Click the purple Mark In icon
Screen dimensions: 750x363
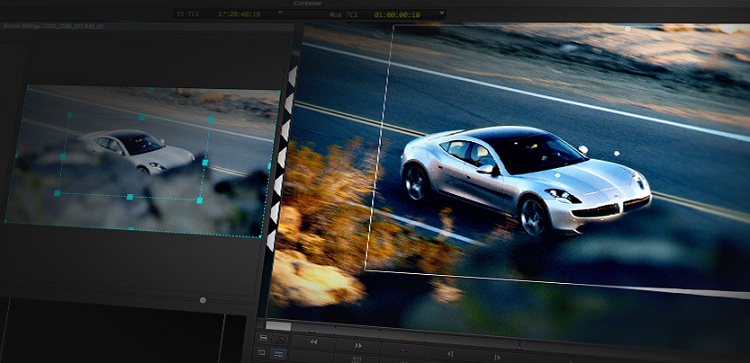pyautogui.click(x=404, y=350)
